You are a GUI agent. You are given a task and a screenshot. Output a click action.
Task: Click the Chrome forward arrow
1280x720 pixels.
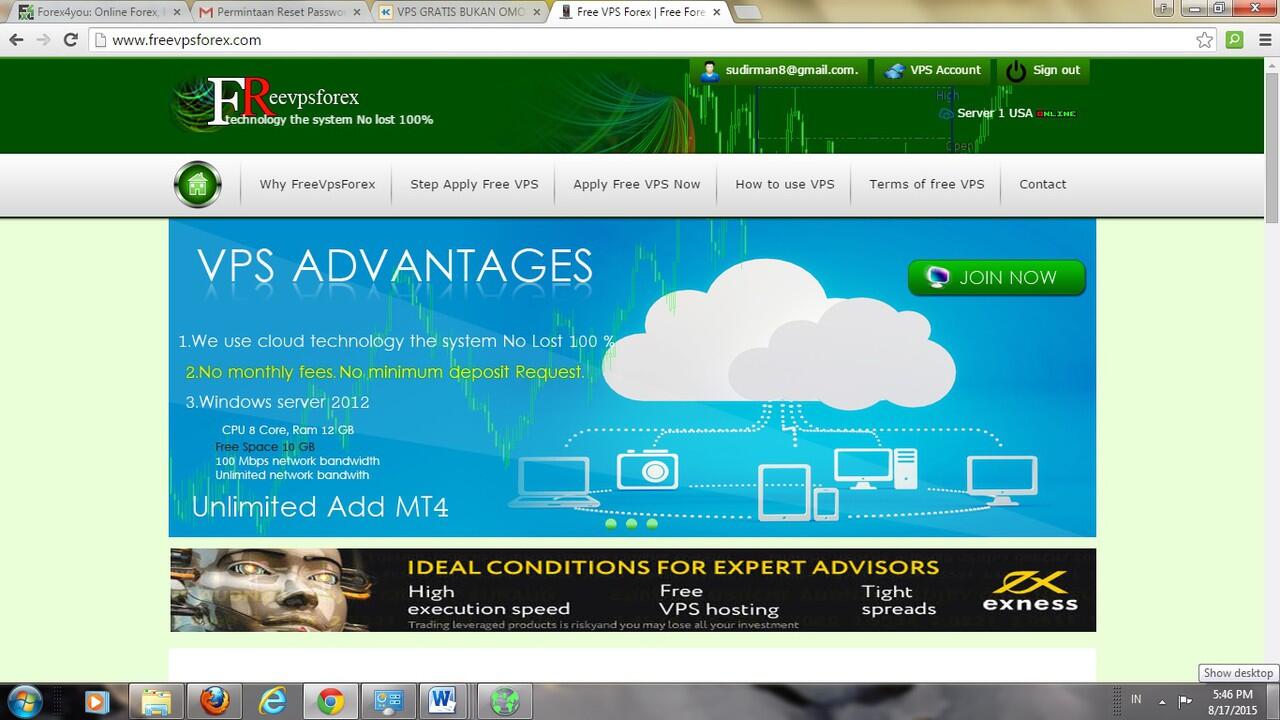pos(43,40)
